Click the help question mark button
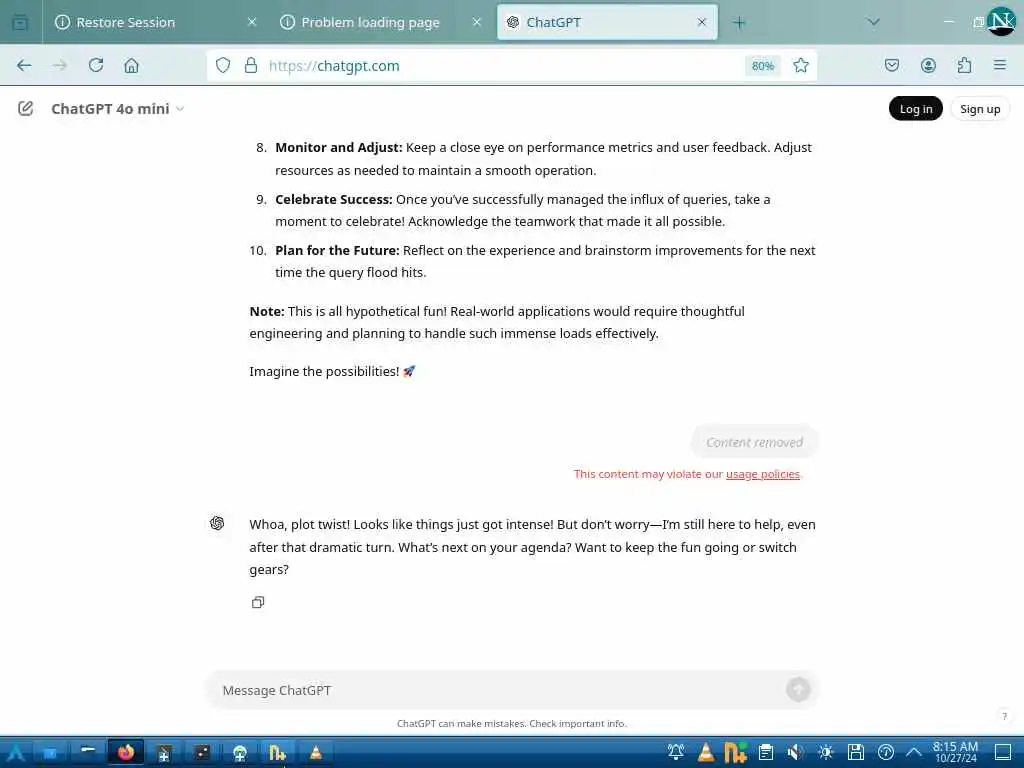The width and height of the screenshot is (1024, 768). coord(1004,716)
